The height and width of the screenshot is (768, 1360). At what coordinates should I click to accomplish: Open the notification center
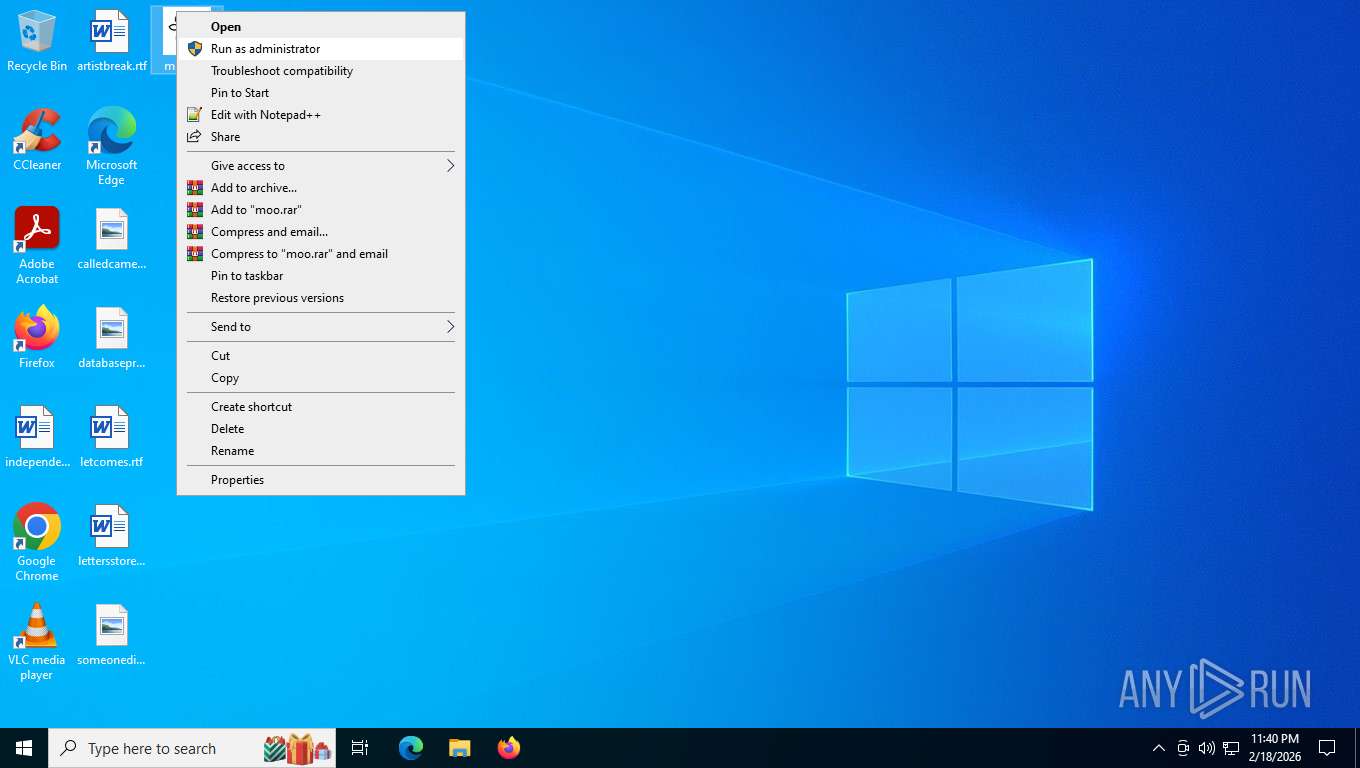click(1327, 748)
